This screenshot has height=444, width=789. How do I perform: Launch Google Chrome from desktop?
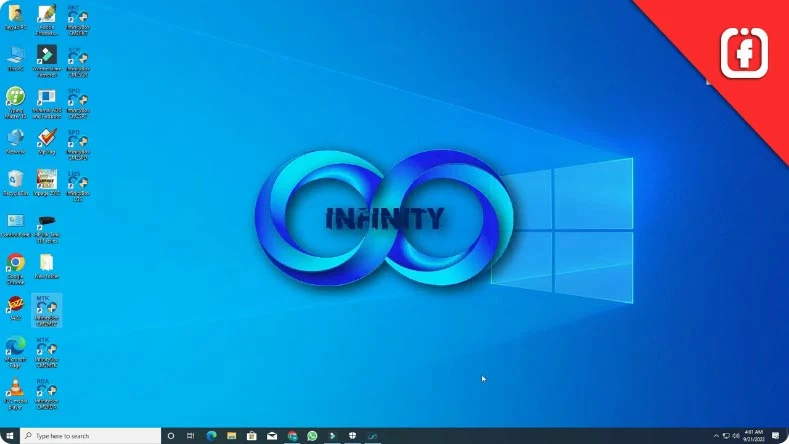(x=16, y=269)
